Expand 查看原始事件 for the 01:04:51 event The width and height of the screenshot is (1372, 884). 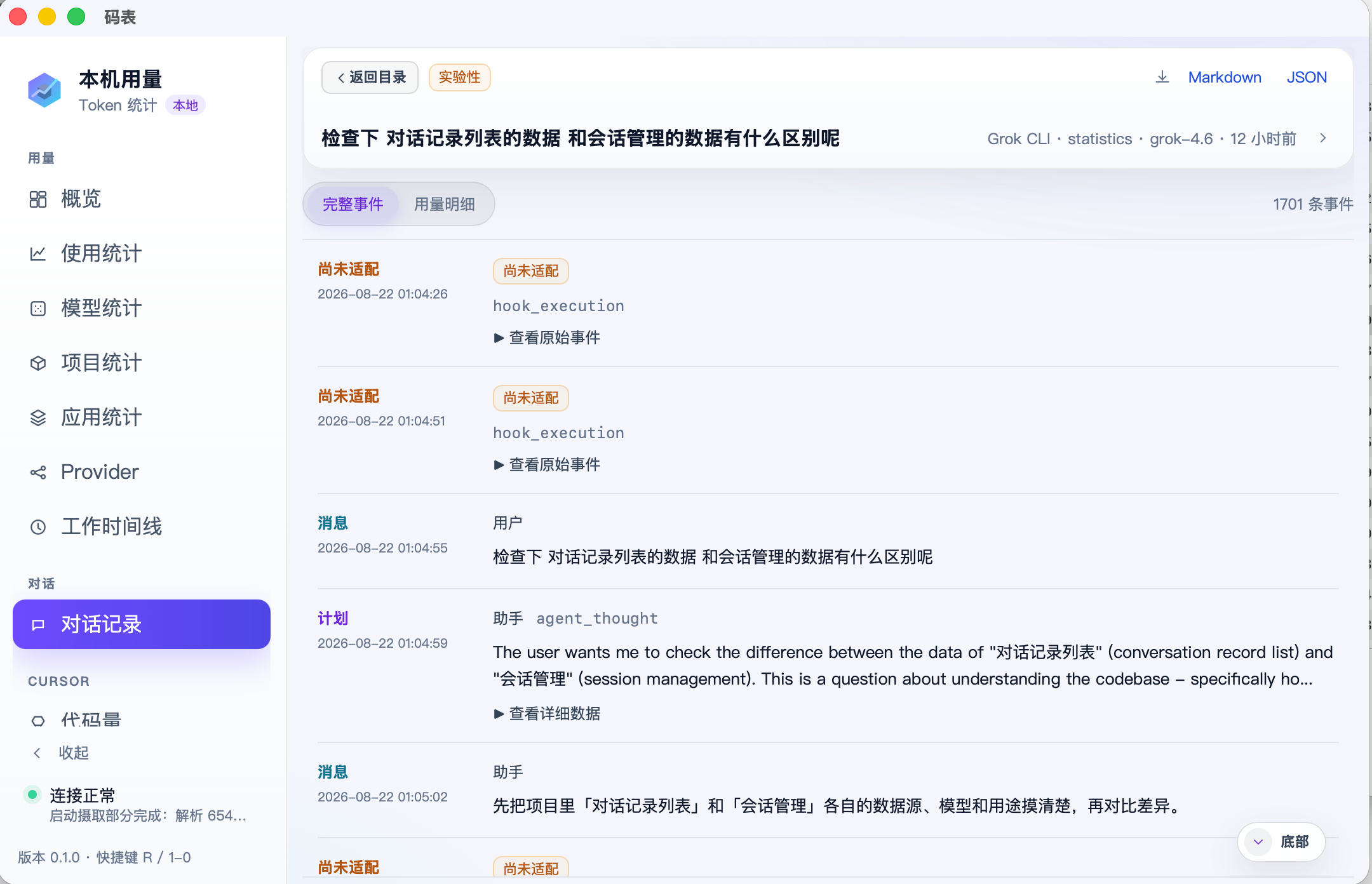point(547,465)
